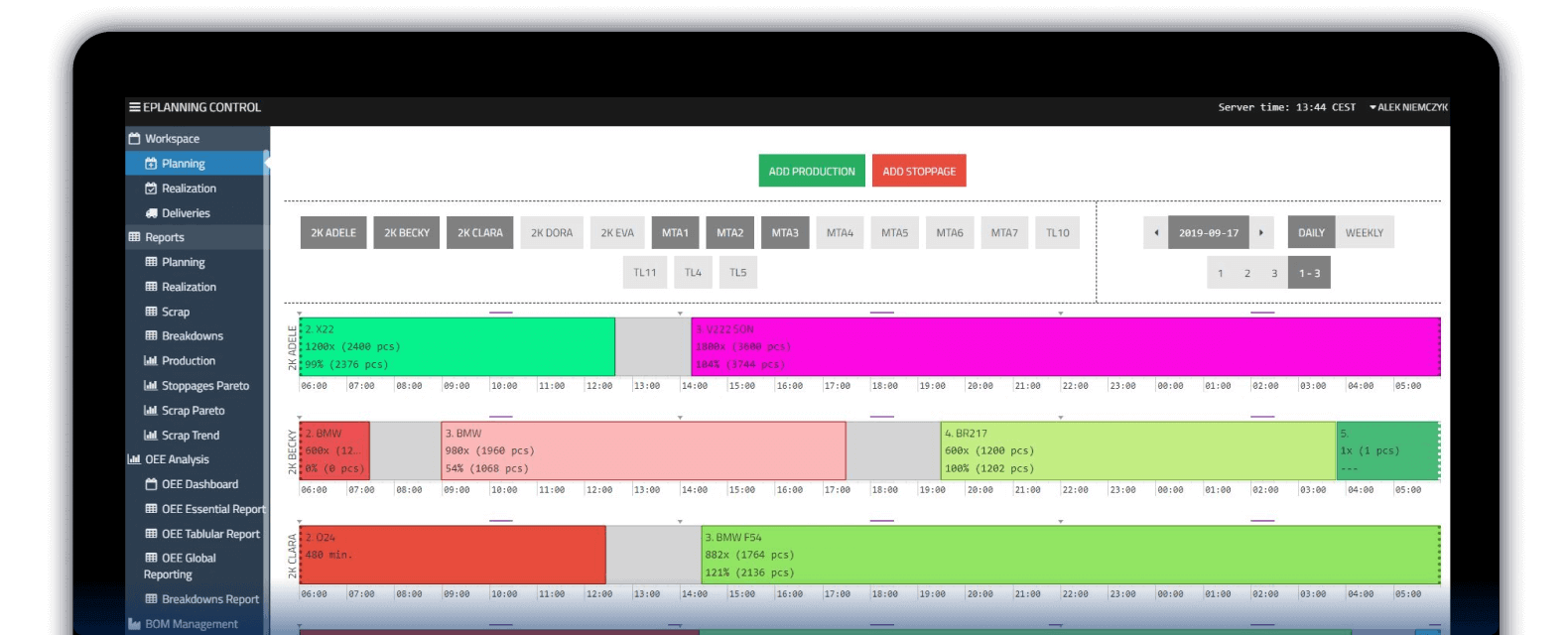Click the Planning calendar icon under Workspace
Screen dimensions: 1568x635
pos(151,164)
